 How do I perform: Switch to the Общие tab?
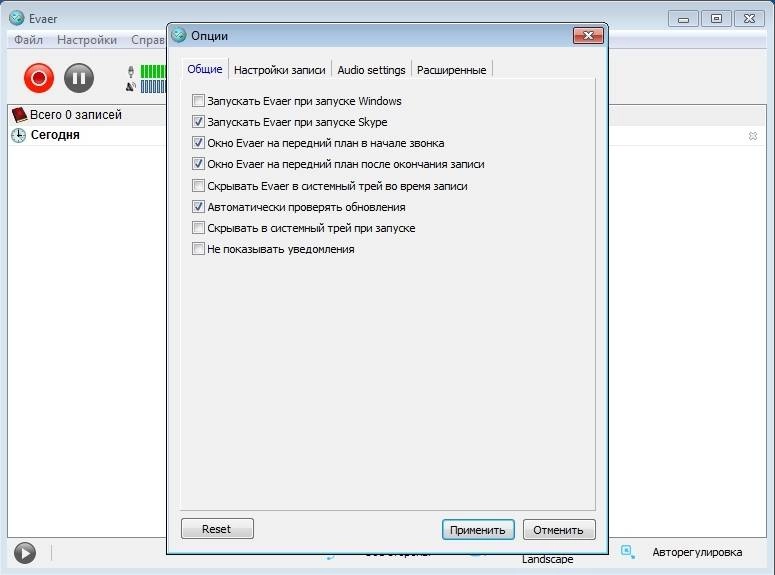pyautogui.click(x=205, y=69)
